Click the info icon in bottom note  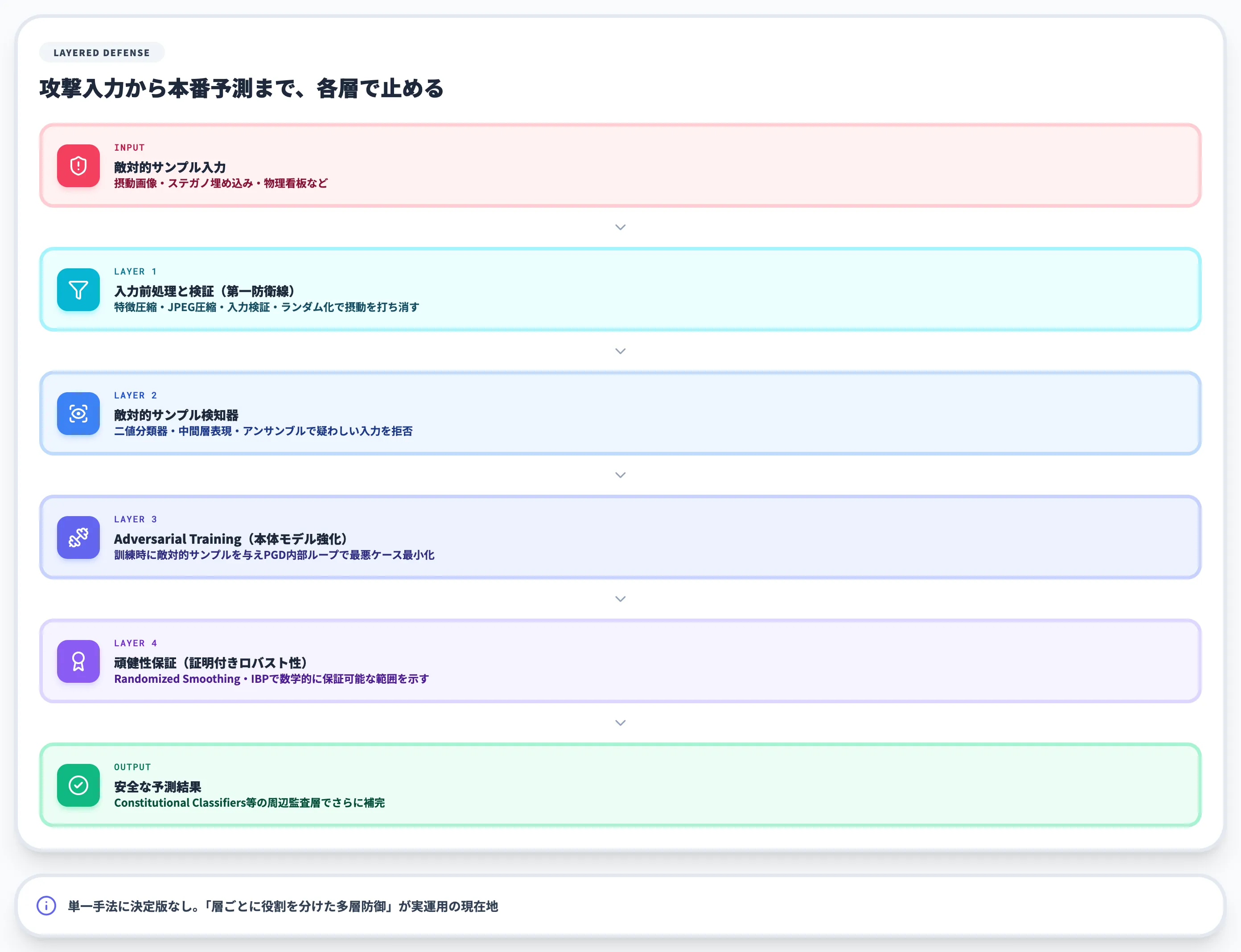point(46,906)
